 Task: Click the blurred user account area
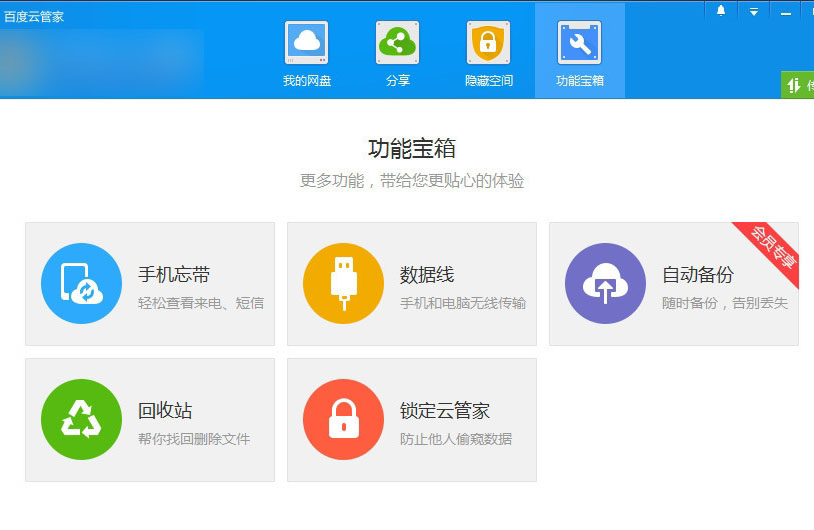pos(100,60)
